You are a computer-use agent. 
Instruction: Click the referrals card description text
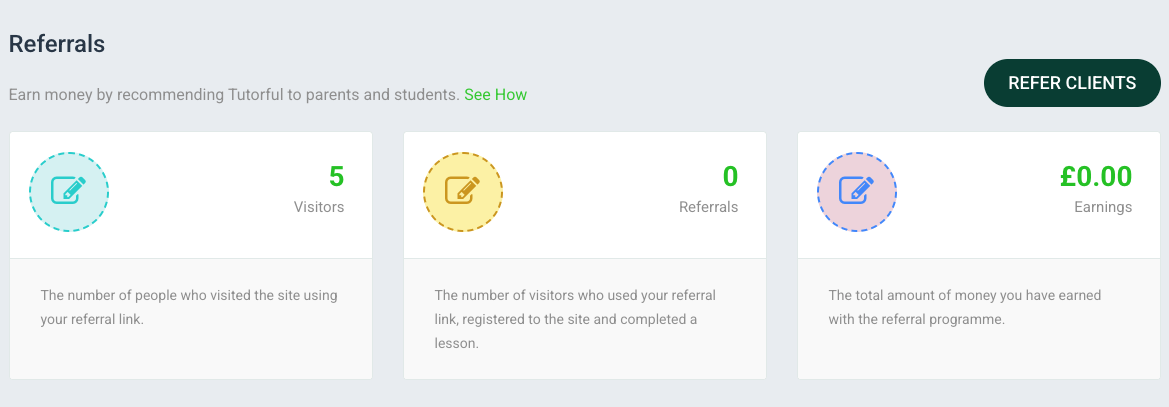[575, 319]
